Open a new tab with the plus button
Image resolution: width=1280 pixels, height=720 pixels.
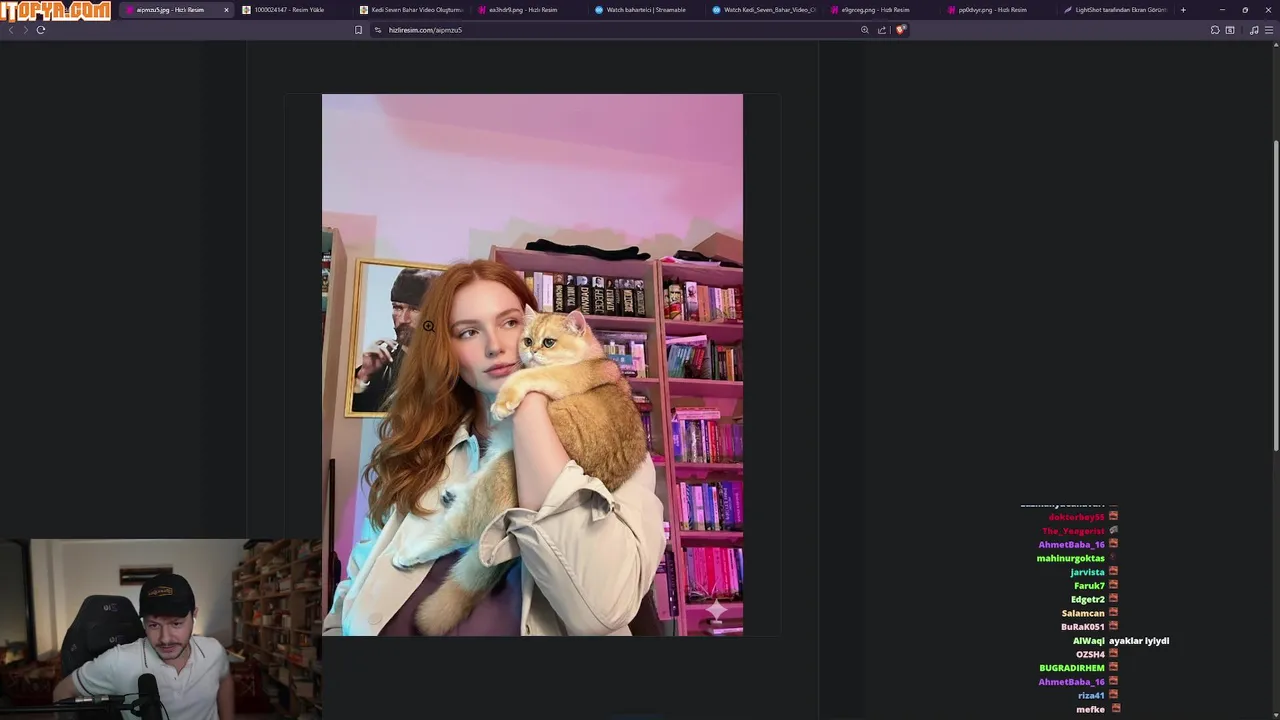click(1183, 10)
